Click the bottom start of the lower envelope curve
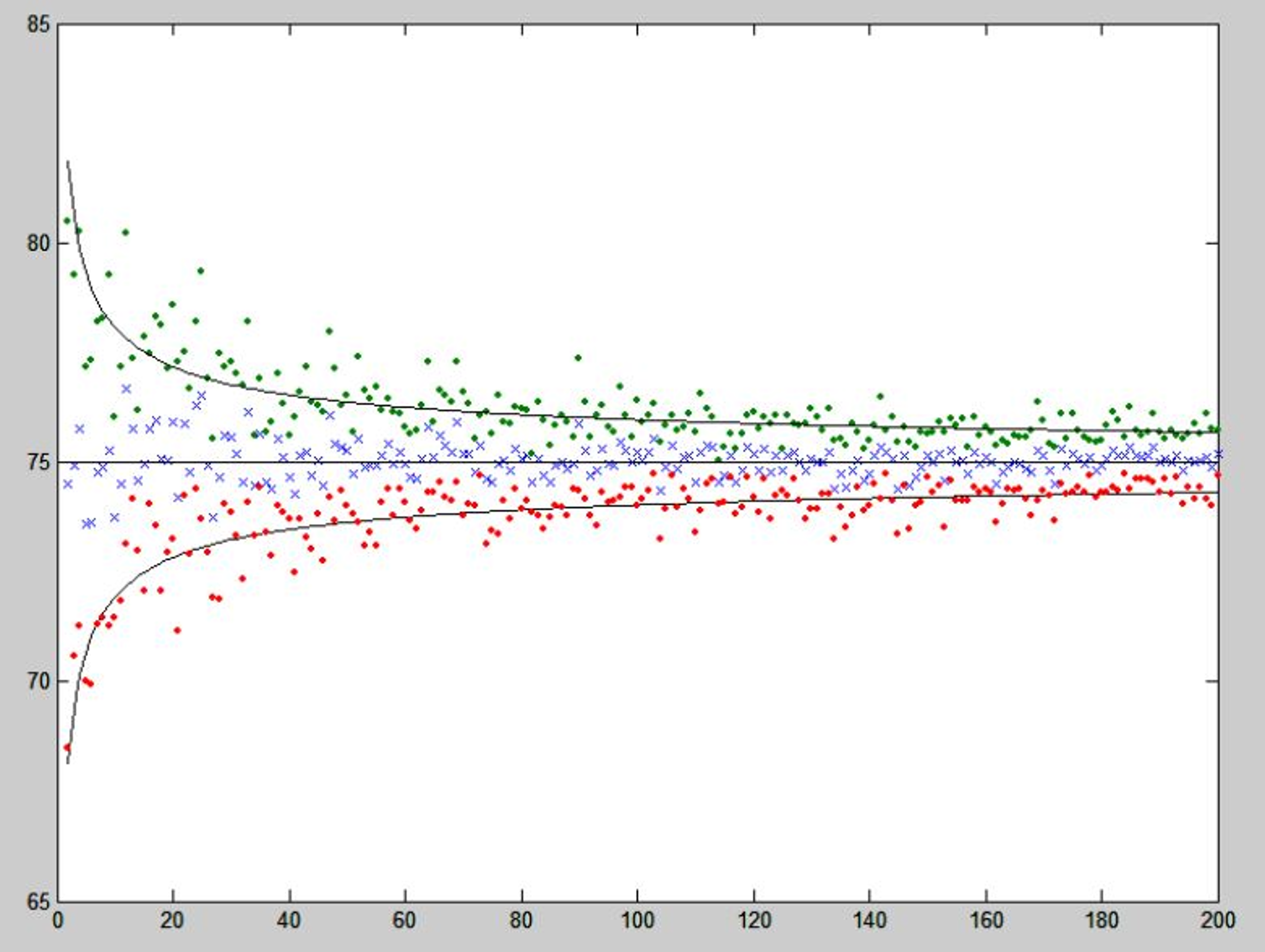 pyautogui.click(x=67, y=762)
